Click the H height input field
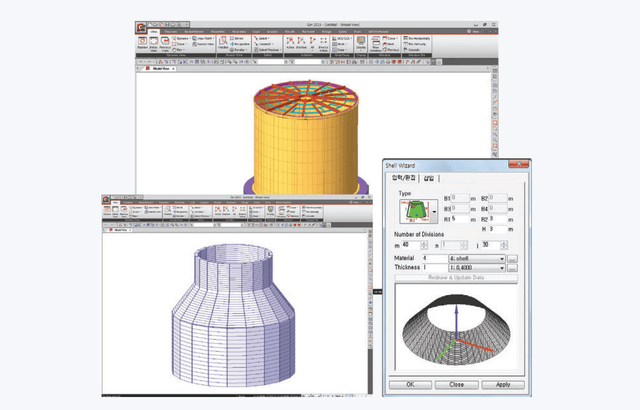The width and height of the screenshot is (640, 410). [500, 228]
